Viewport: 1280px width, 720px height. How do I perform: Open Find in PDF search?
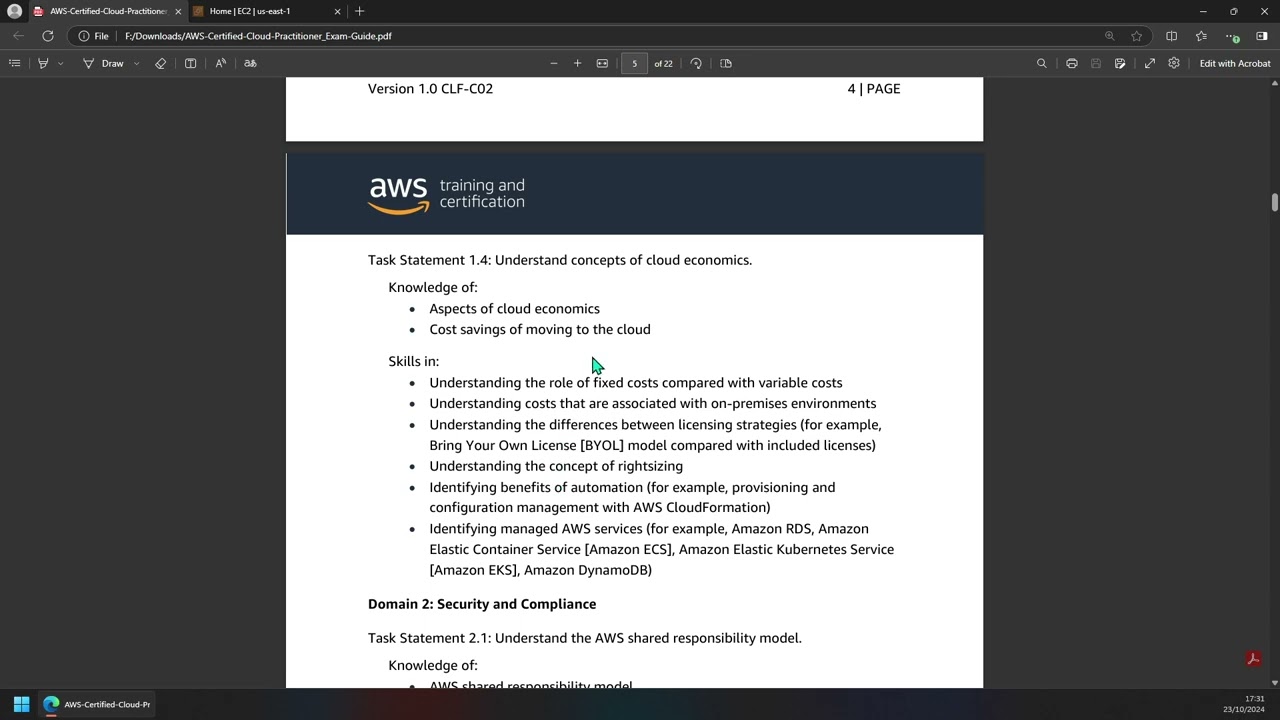[1041, 63]
